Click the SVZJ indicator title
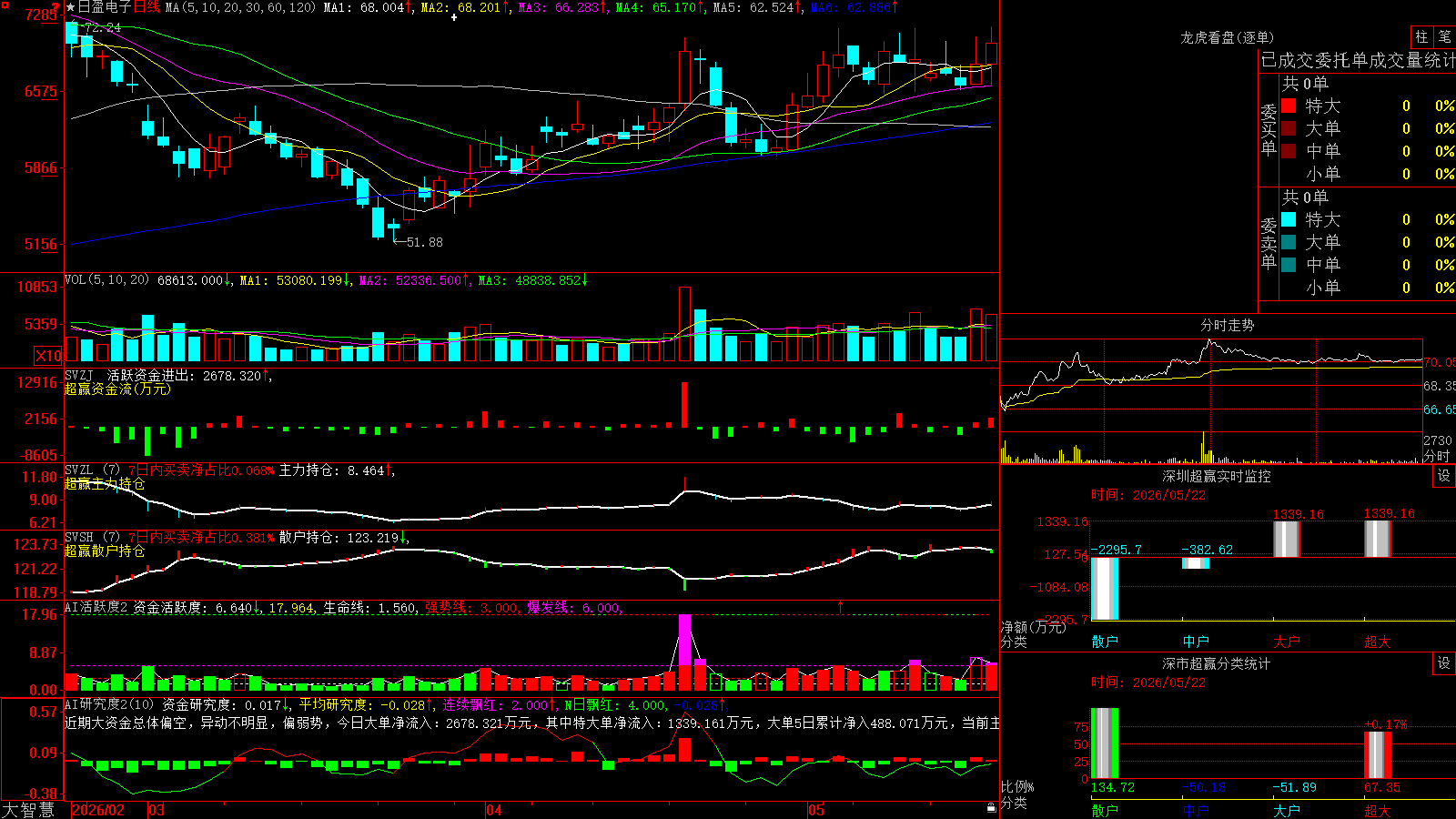1456x819 pixels. 79,375
